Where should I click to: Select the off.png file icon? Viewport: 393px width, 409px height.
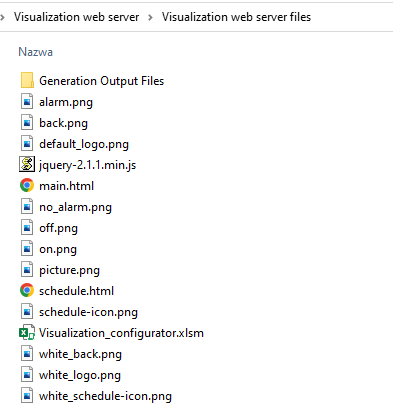click(x=27, y=228)
